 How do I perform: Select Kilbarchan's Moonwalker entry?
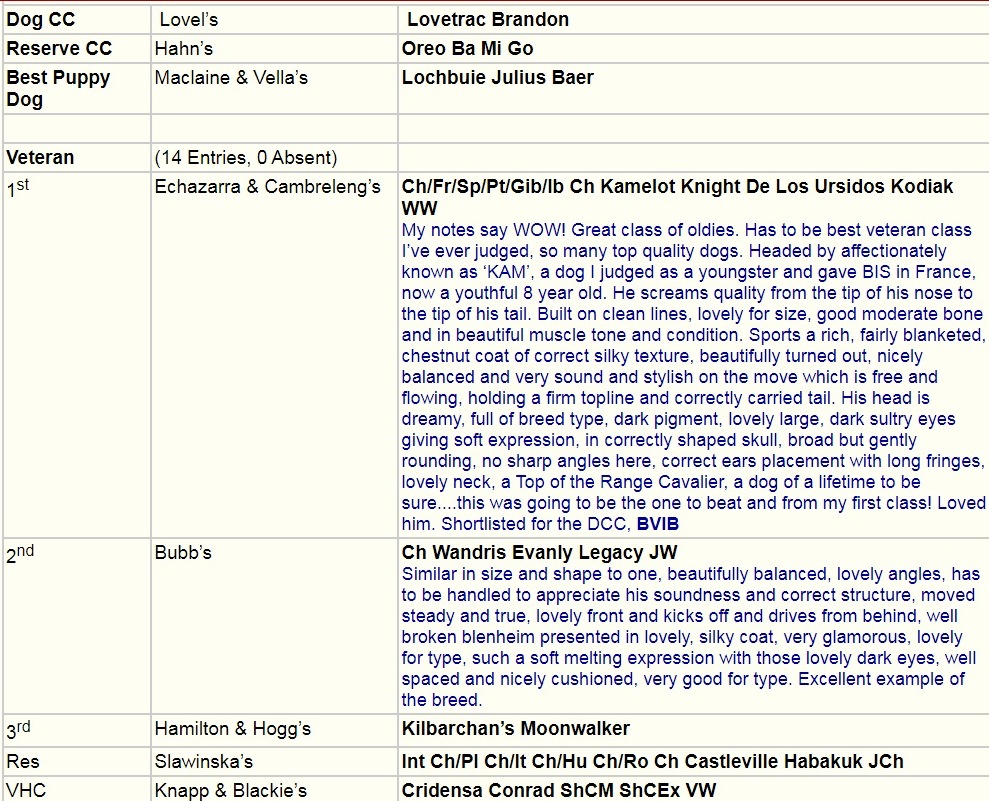click(x=515, y=729)
